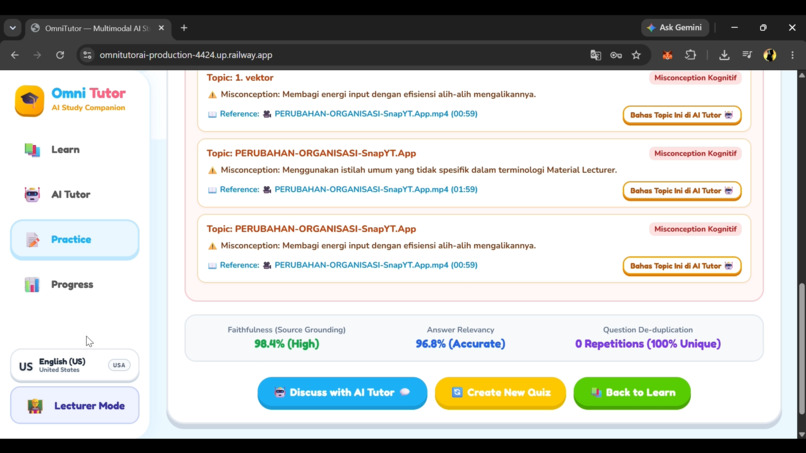Click warning icon beside 'Menggunakan istilah umum' text
Screen dimensions: 806x453
coord(212,170)
